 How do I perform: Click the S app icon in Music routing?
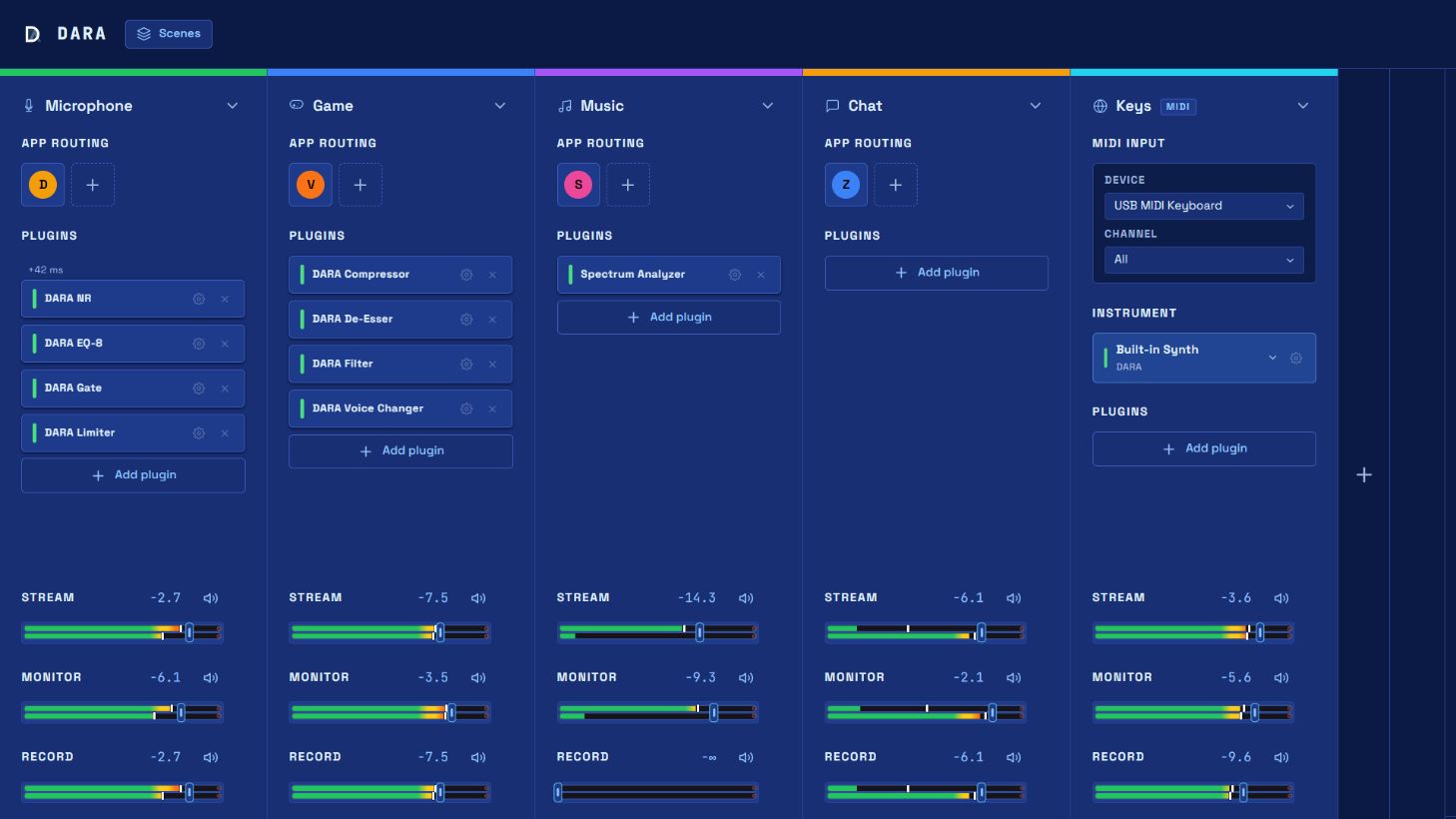[578, 185]
